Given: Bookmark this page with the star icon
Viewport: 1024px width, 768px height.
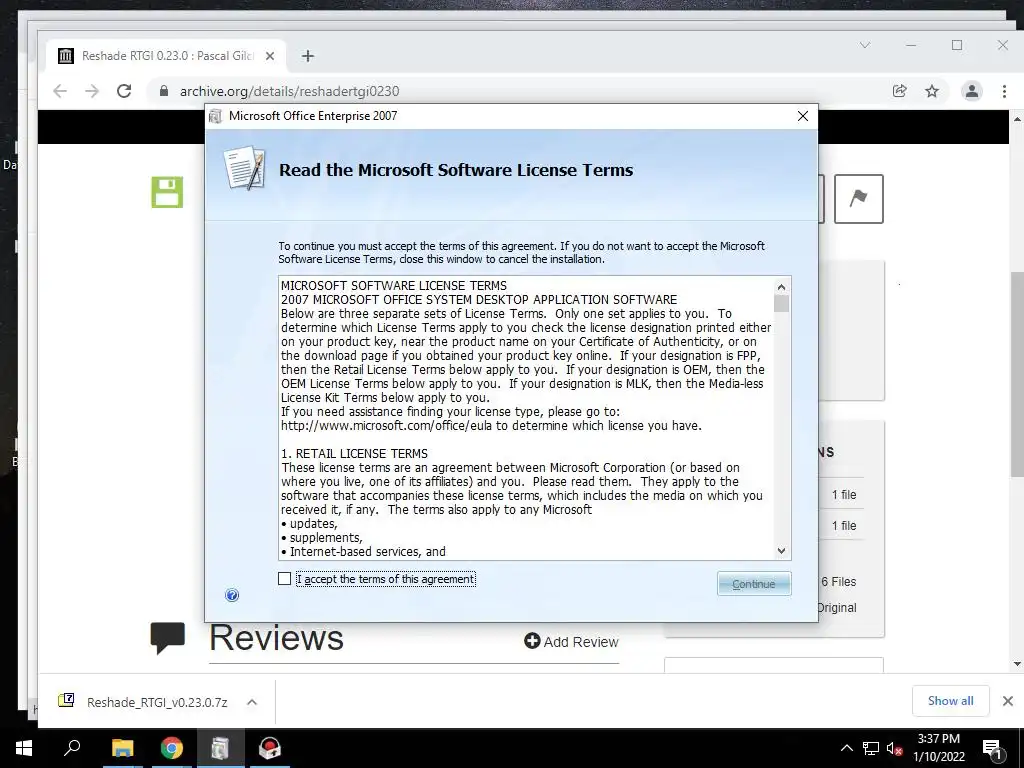Looking at the screenshot, I should click(932, 91).
